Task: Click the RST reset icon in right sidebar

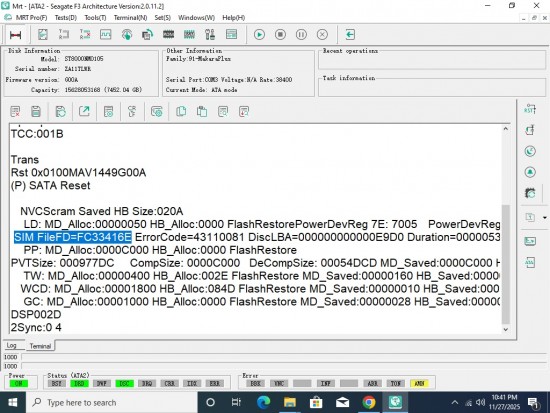Action: 530,109
